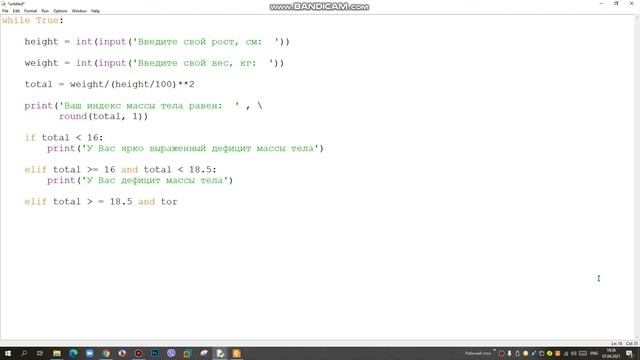Click the 'Ln' line indicator in status bar
The height and width of the screenshot is (360, 640).
pyautogui.click(x=616, y=344)
